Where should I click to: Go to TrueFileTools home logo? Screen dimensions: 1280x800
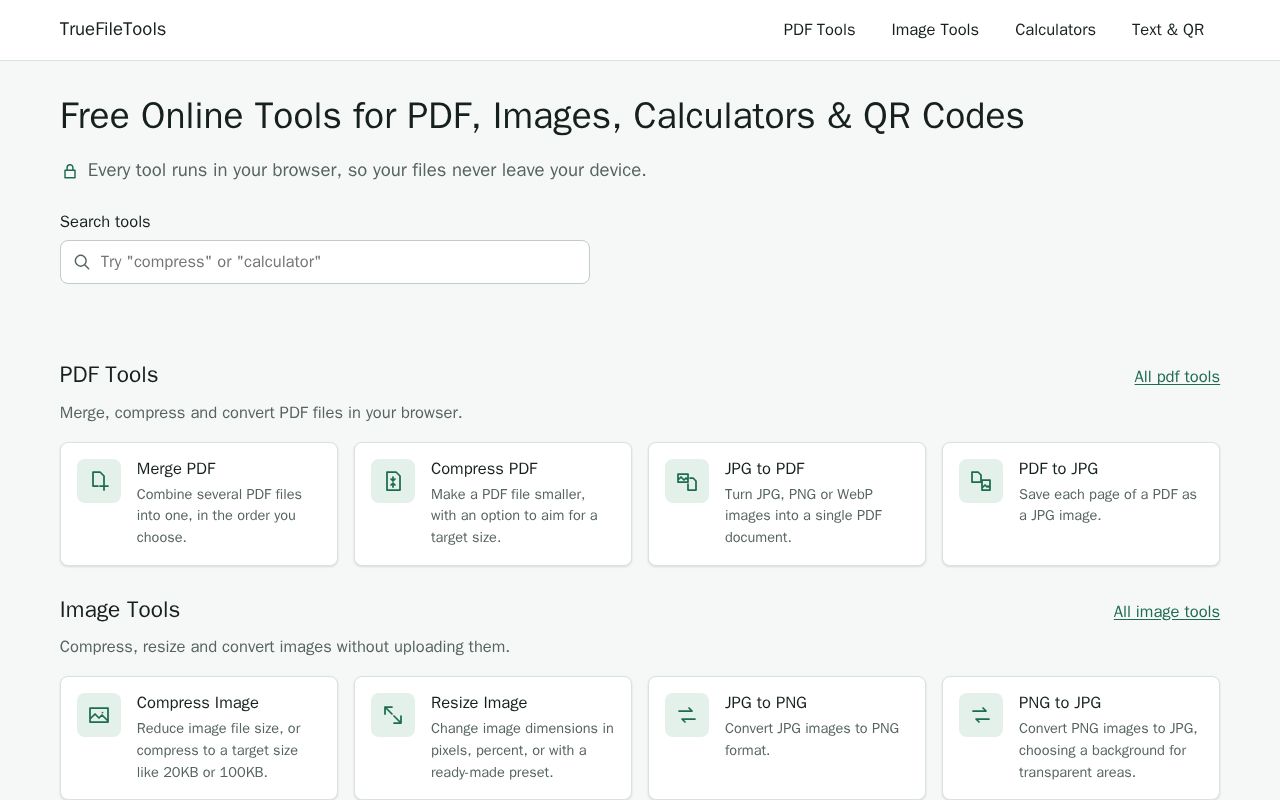click(x=113, y=29)
